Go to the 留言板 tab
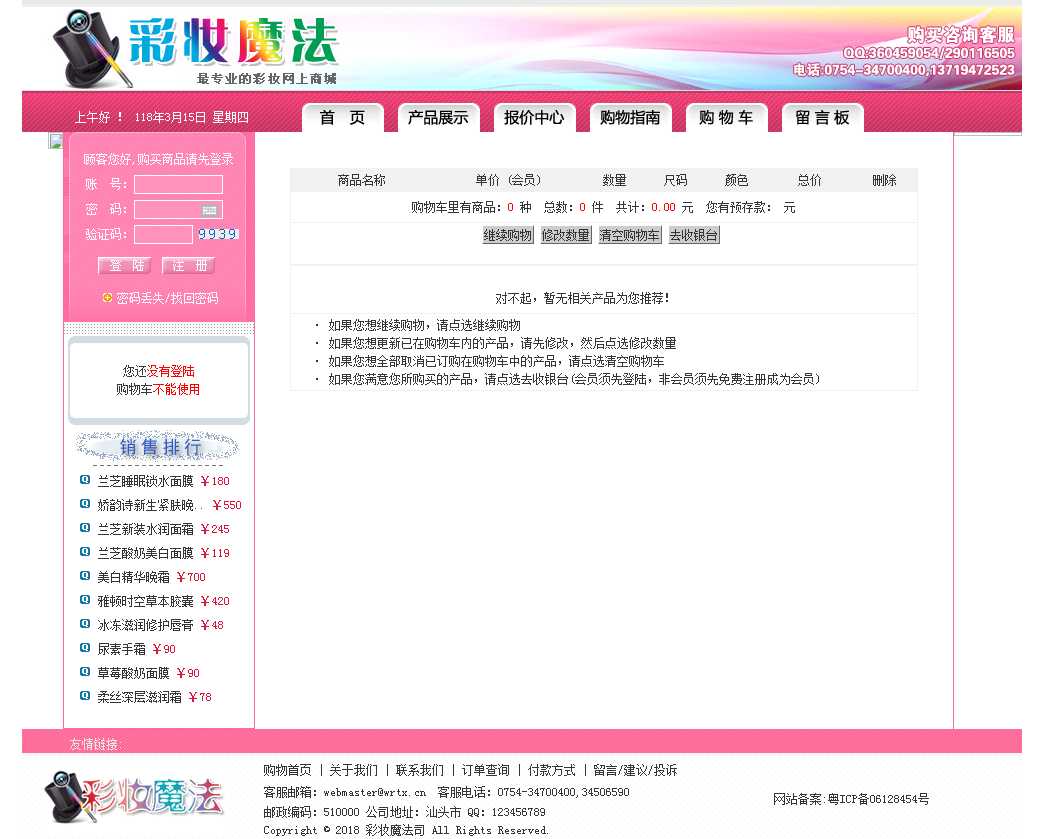The height and width of the screenshot is (839, 1043). 822,118
